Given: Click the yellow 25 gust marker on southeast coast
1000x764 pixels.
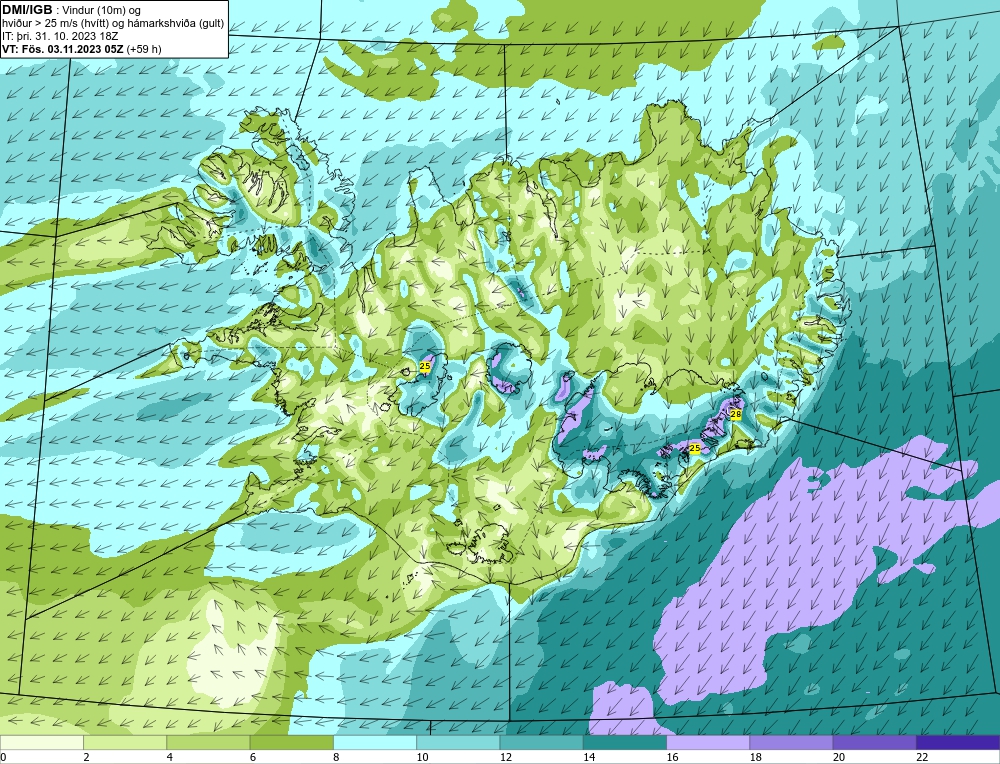Looking at the screenshot, I should 695,448.
